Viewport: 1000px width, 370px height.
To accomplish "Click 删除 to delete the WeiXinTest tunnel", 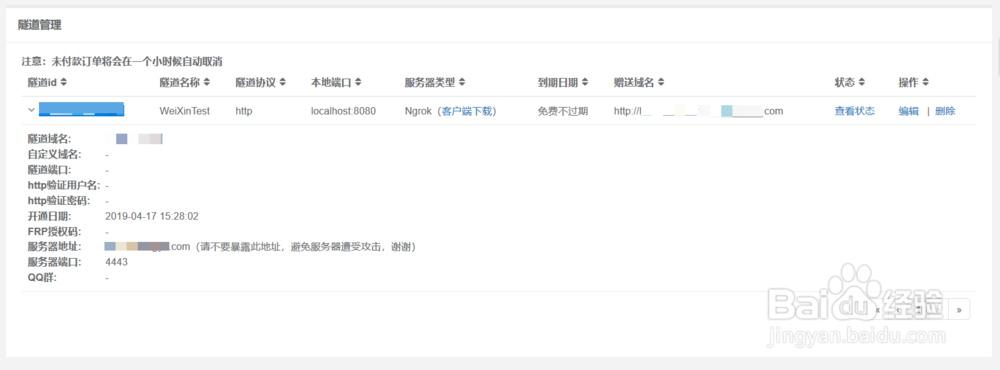I will (x=945, y=111).
